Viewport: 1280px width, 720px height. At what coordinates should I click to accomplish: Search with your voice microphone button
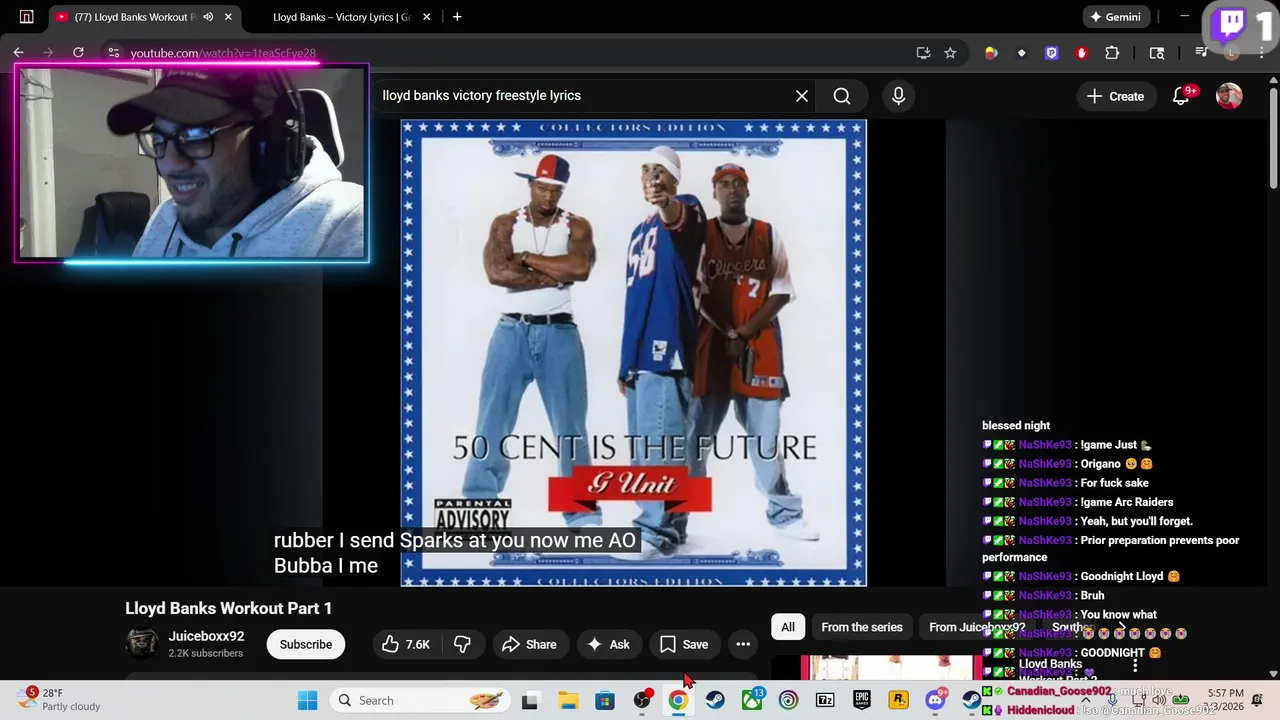[898, 96]
